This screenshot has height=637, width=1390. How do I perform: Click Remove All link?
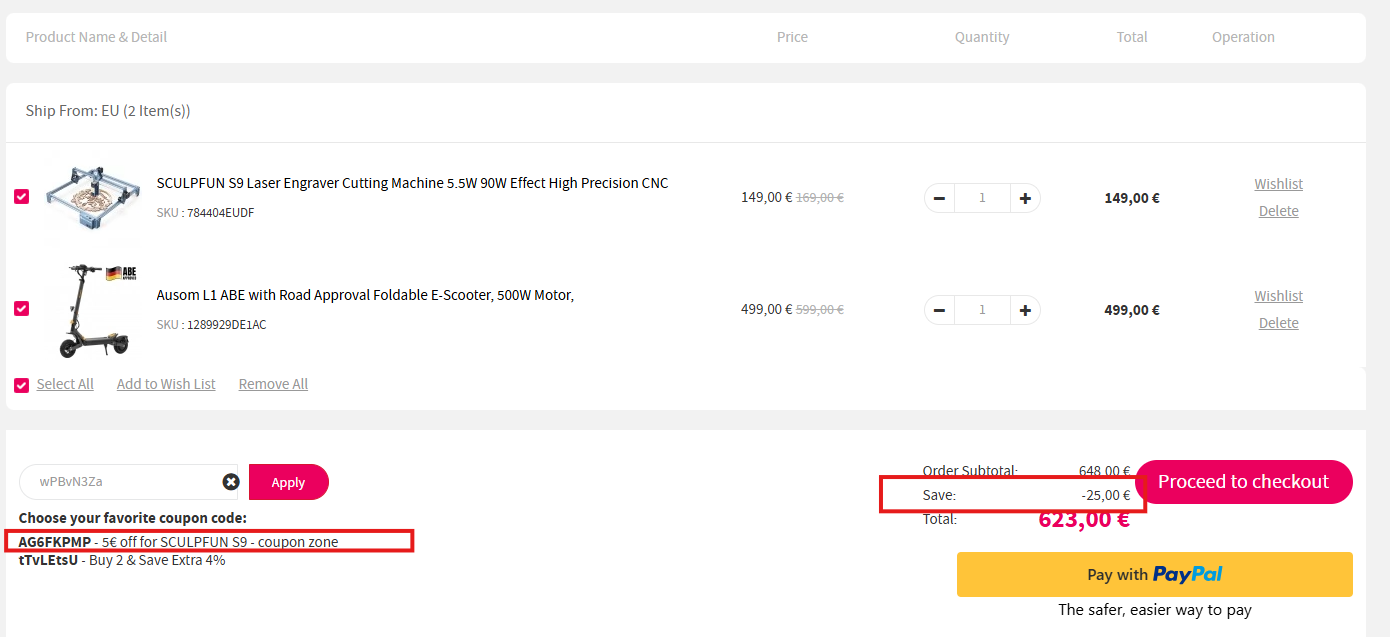[273, 384]
